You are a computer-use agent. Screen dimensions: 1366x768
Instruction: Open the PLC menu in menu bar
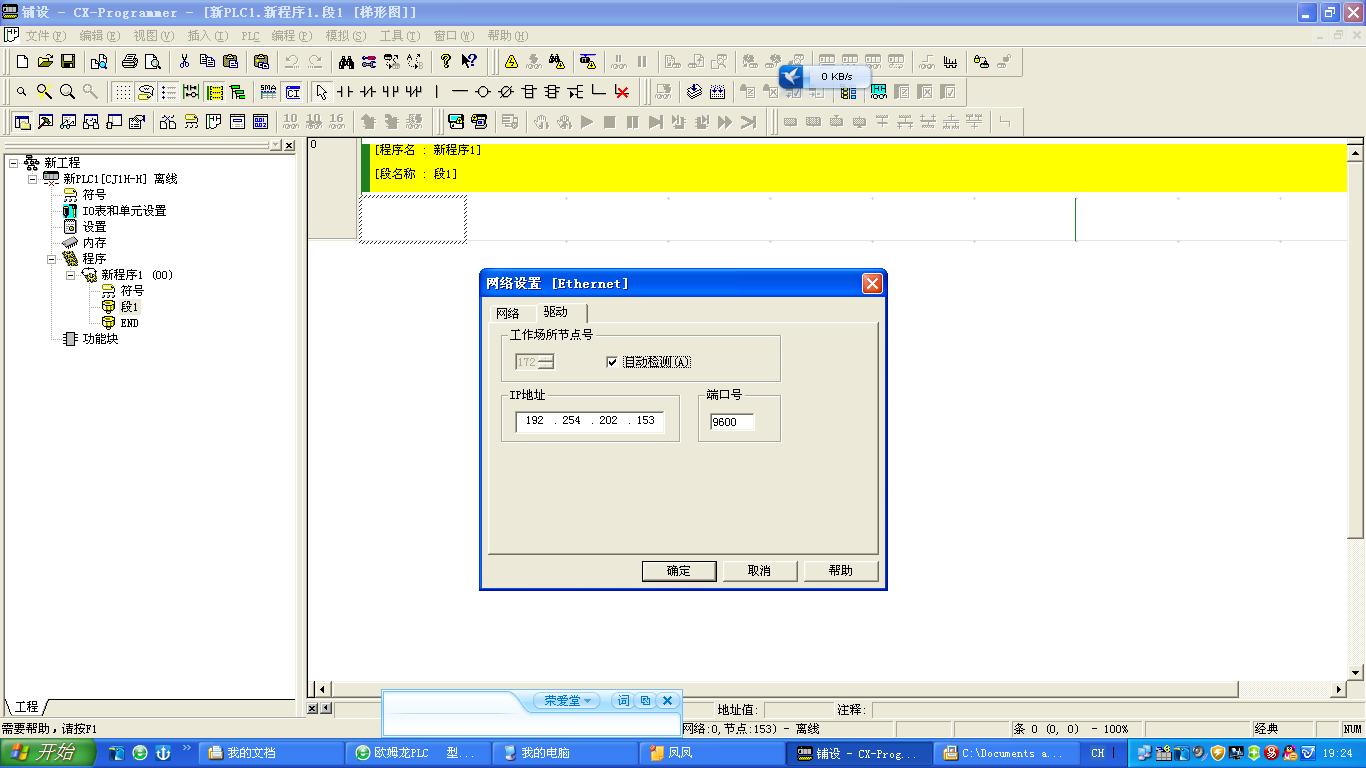pos(250,36)
